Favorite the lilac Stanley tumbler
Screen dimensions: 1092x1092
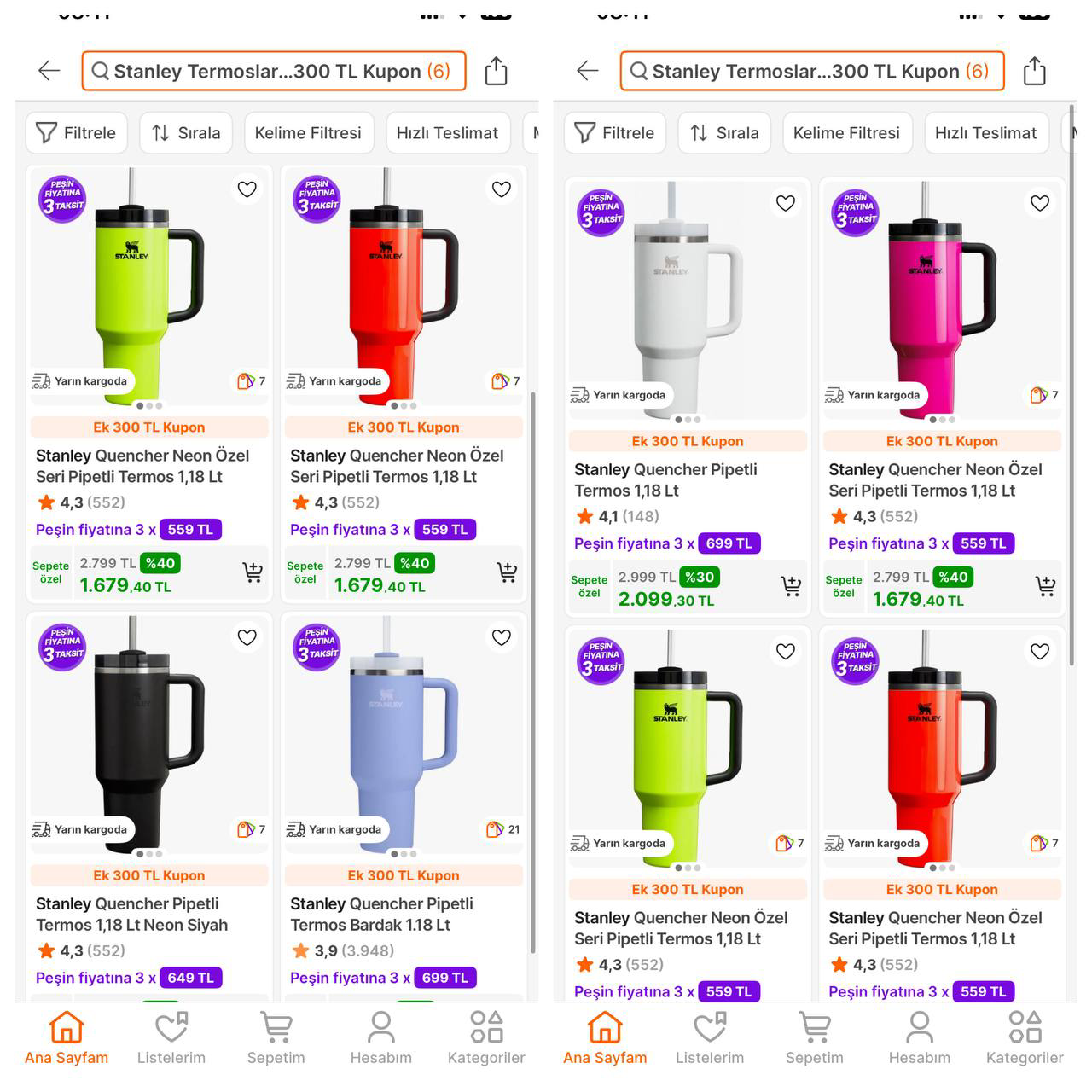point(502,637)
